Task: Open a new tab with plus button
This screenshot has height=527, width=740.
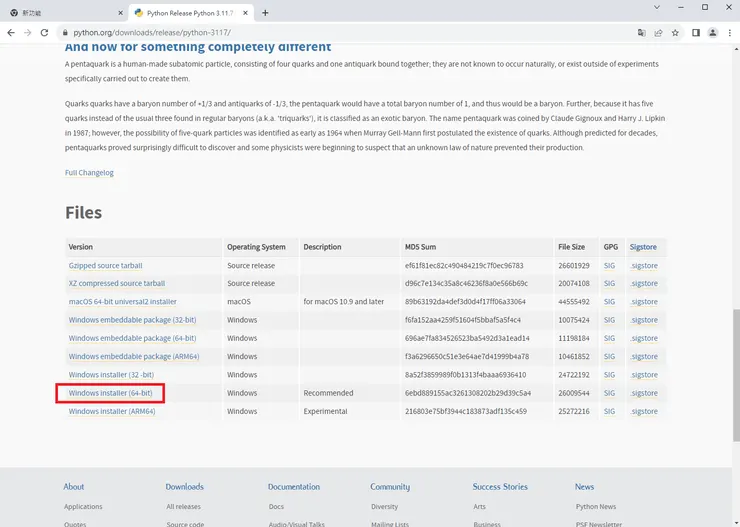Action: tap(265, 13)
